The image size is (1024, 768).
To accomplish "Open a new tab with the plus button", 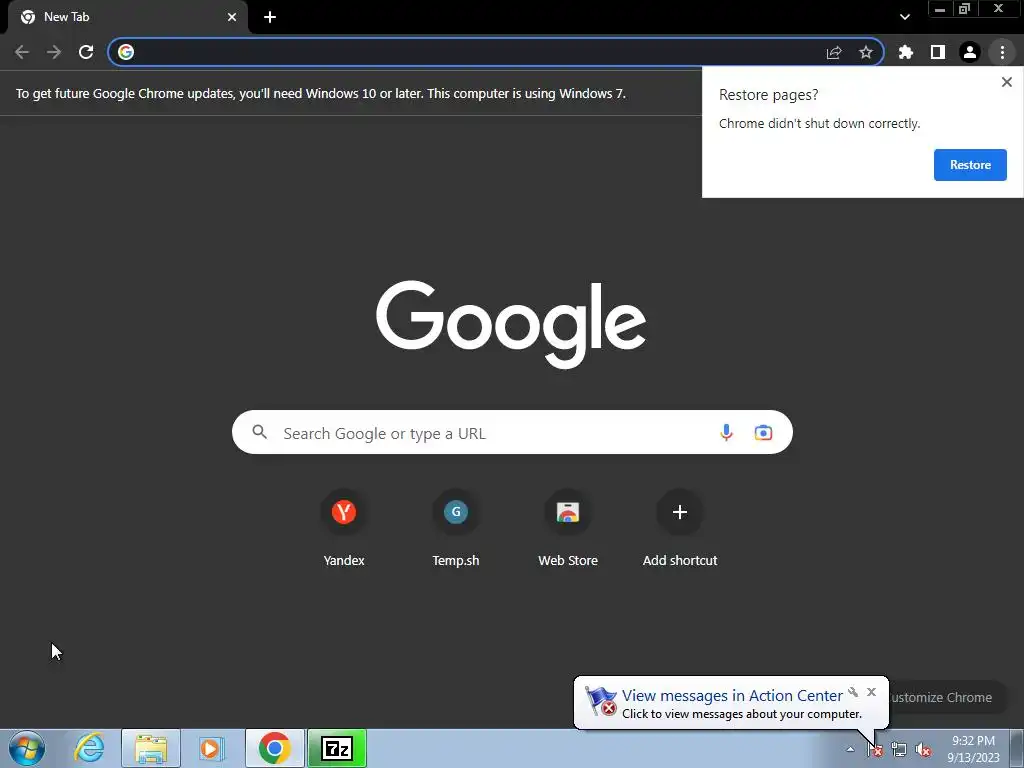I will pyautogui.click(x=270, y=17).
